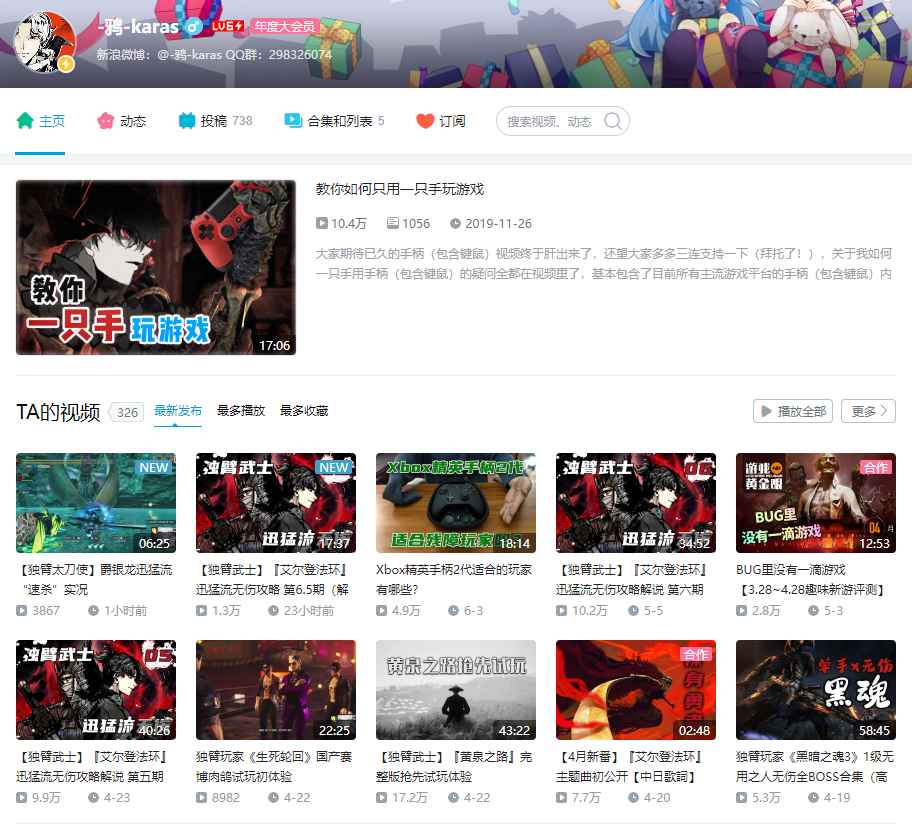This screenshot has height=825, width=912.
Task: Open 生死轮回 video thumbnail
Action: click(276, 690)
